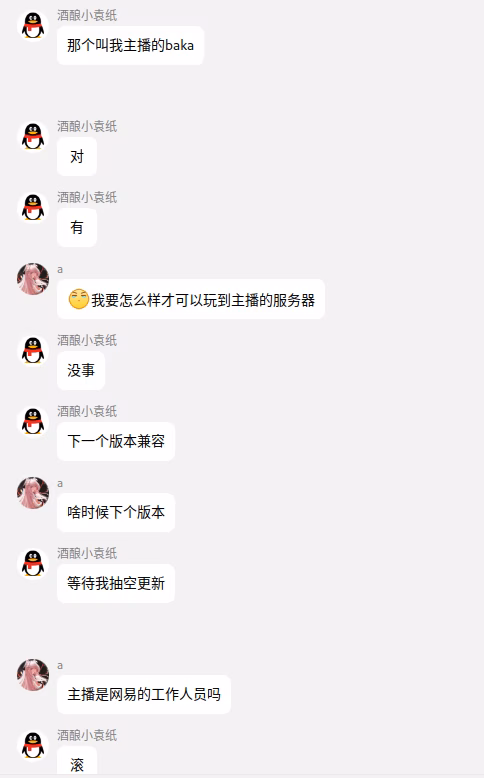Click penguin avatar beside 'baka' message
The height and width of the screenshot is (778, 484).
click(x=33, y=26)
